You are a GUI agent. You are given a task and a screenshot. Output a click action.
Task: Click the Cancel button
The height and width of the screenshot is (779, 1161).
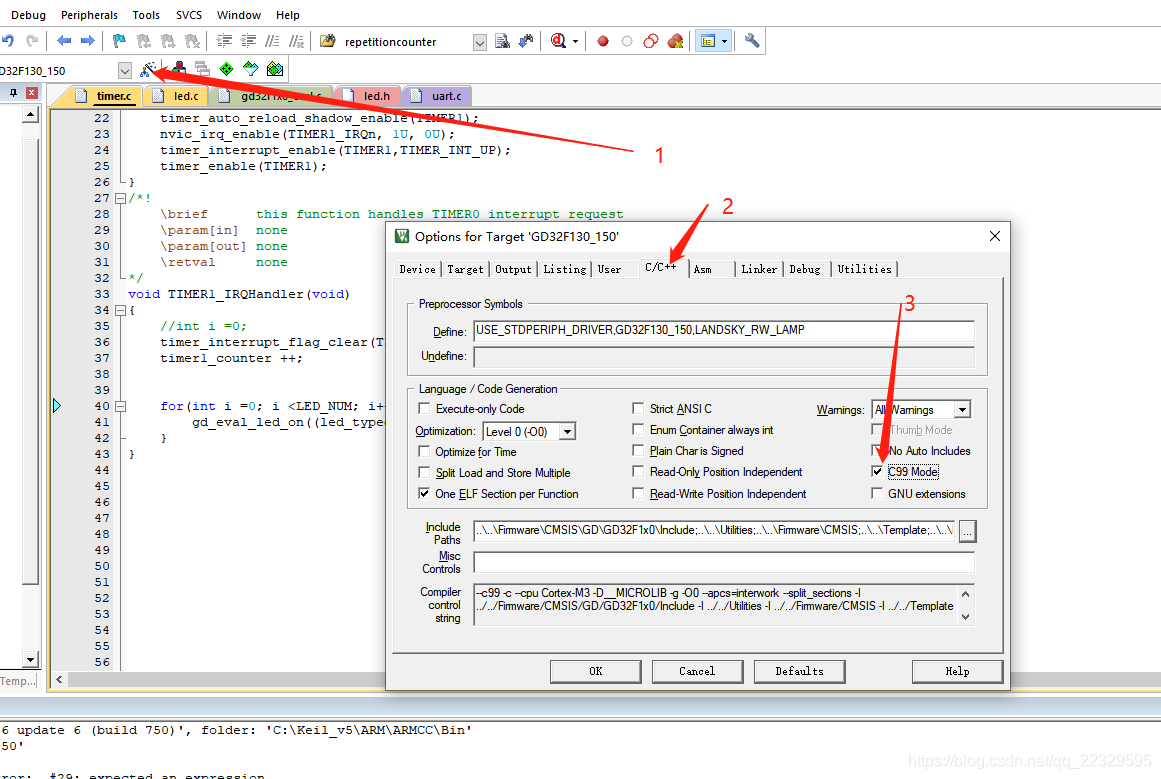tap(697, 672)
